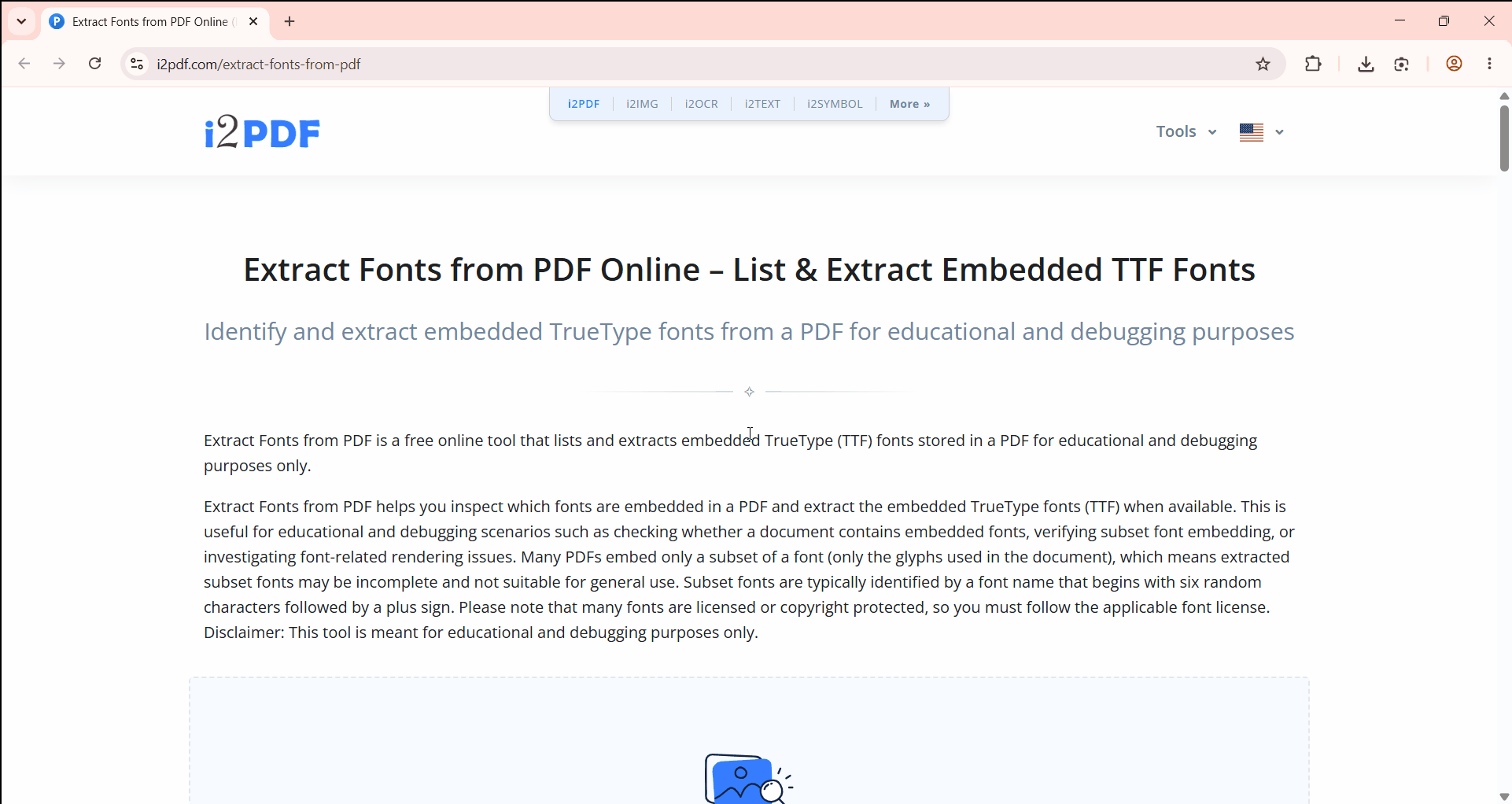Screen dimensions: 1512x804
Task: Restore down the browser window
Action: [x=1444, y=21]
